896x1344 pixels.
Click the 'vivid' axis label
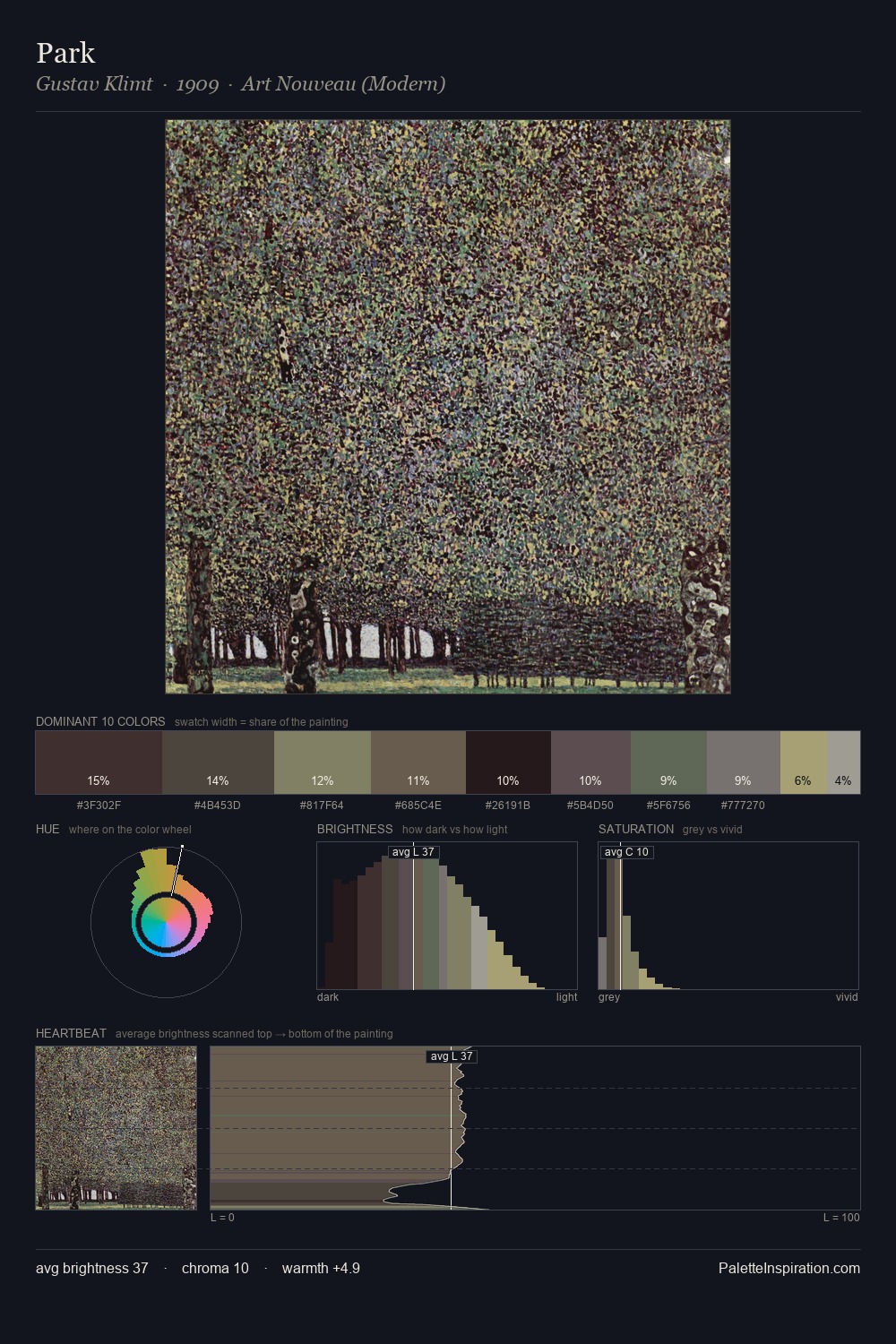tap(847, 996)
